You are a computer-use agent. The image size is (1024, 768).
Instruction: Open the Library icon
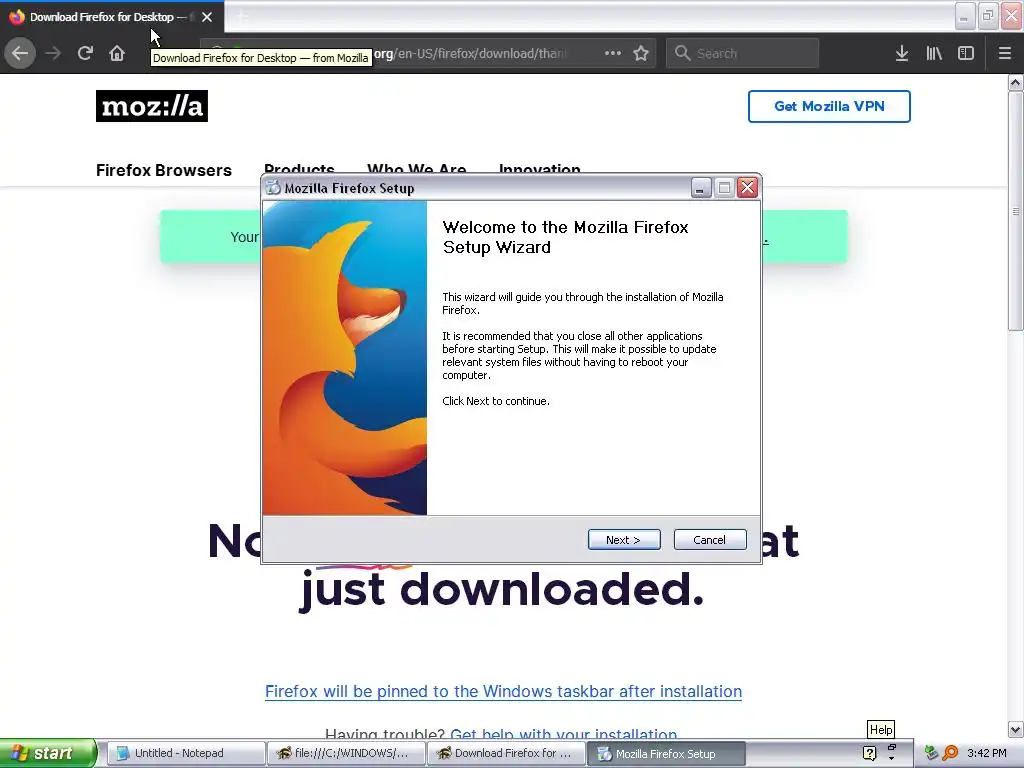click(934, 53)
